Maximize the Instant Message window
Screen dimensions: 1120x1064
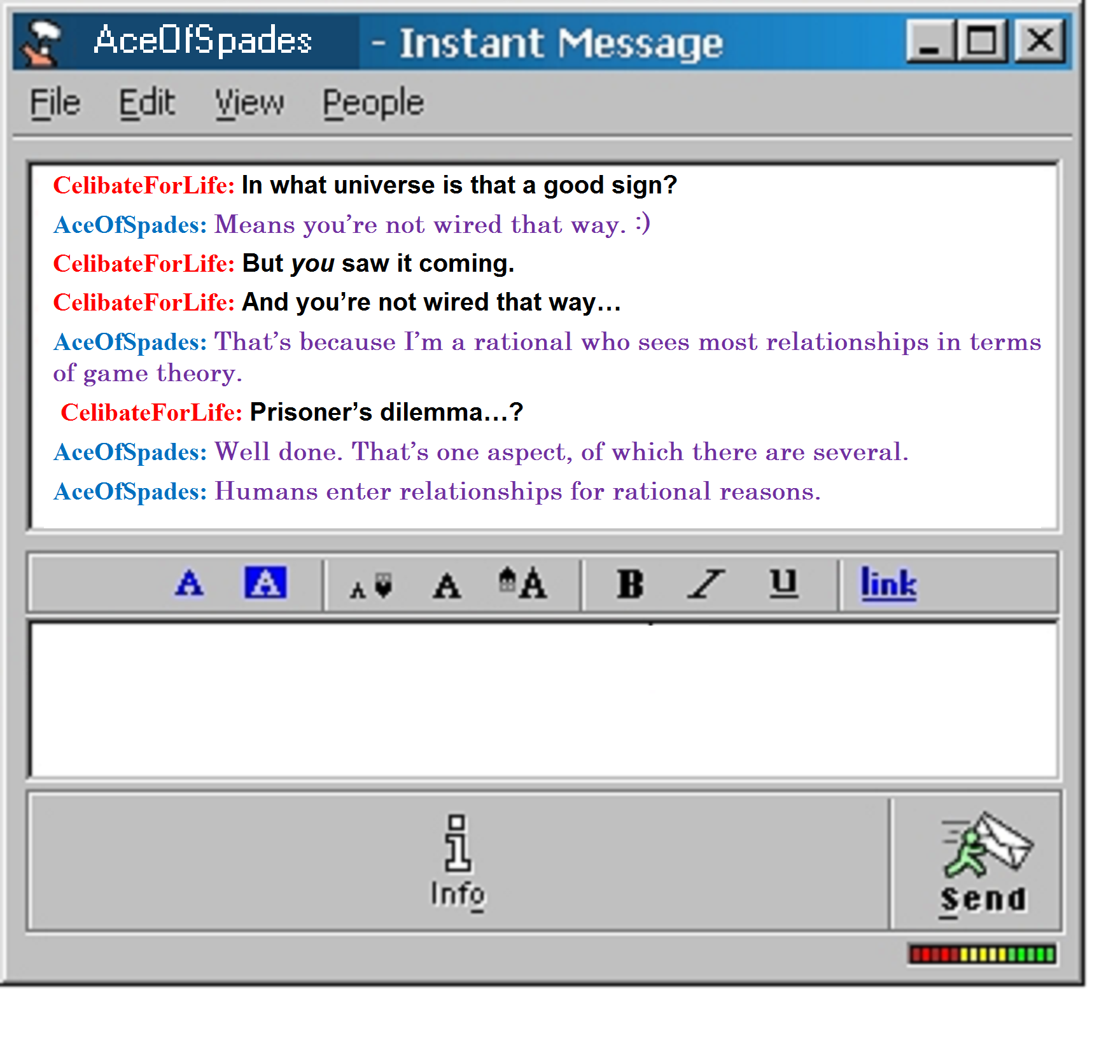981,41
